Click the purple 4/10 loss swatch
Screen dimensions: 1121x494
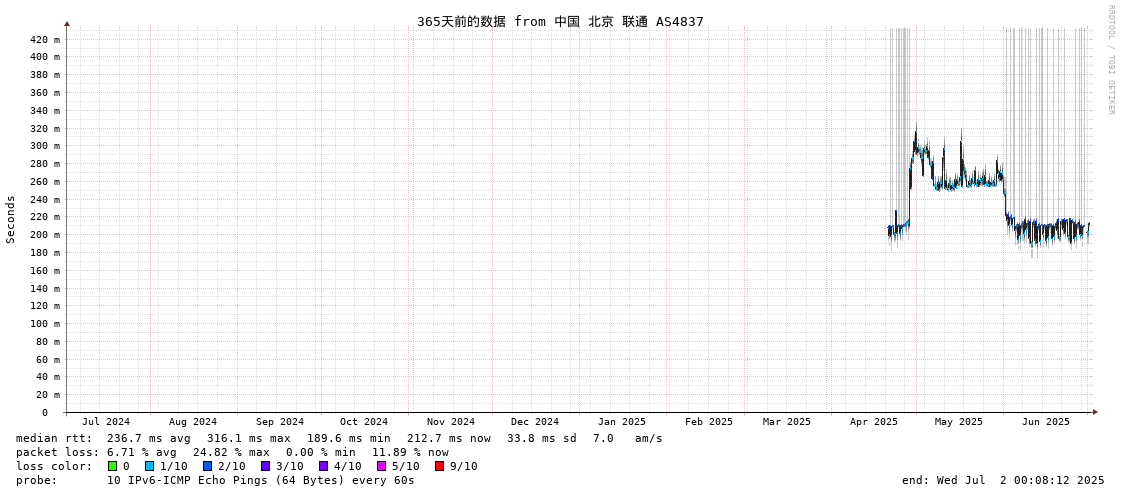(323, 466)
